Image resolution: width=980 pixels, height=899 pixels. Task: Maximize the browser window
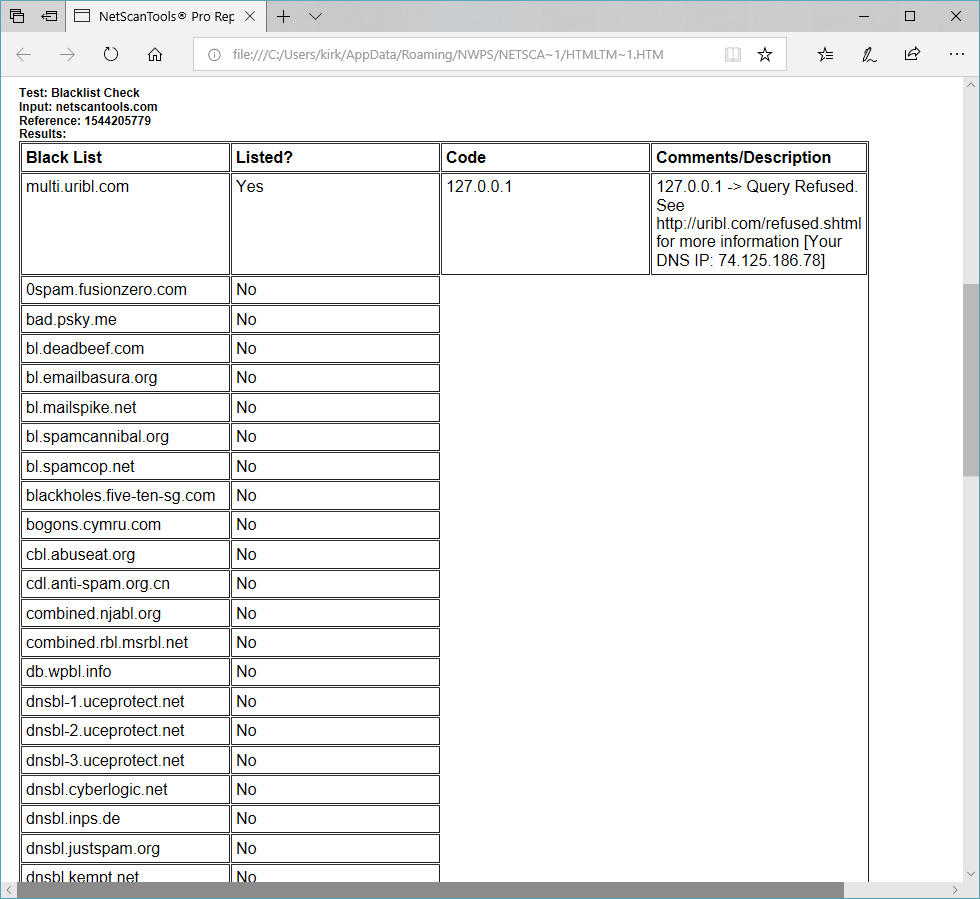coord(910,16)
